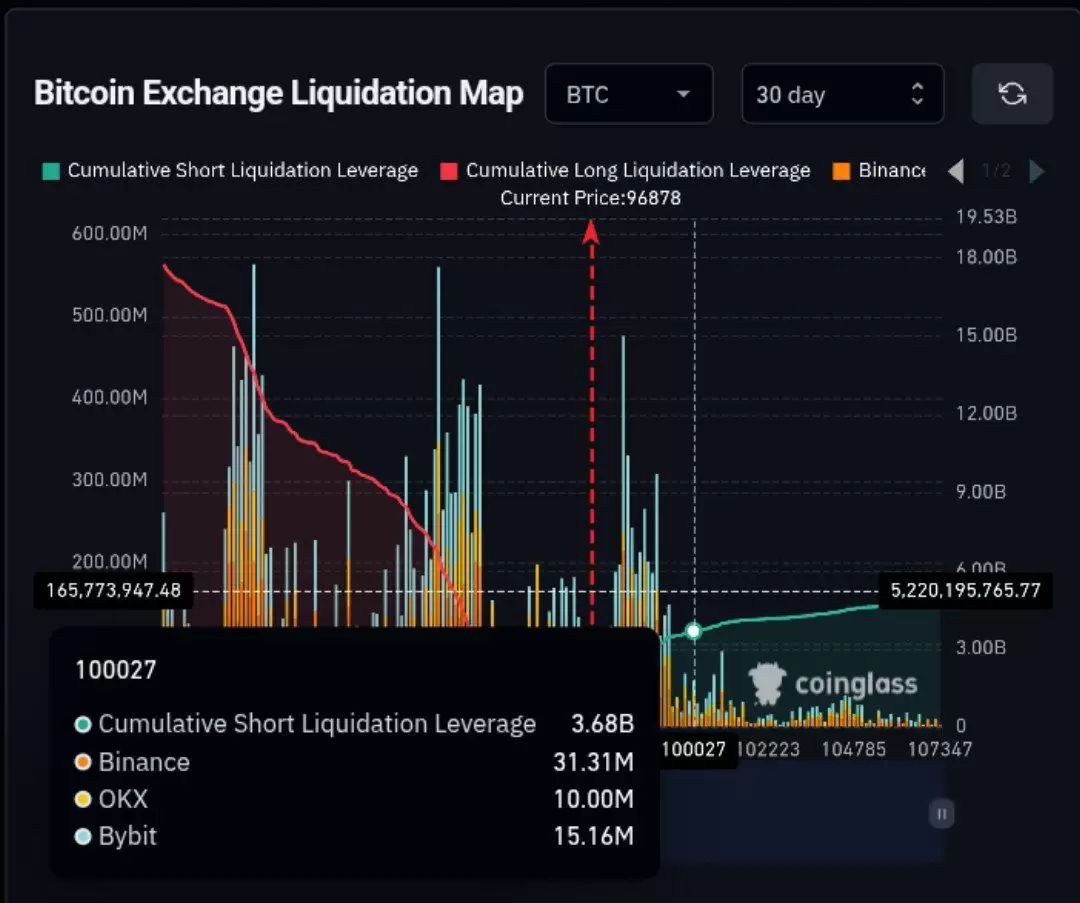The height and width of the screenshot is (903, 1080).
Task: Click the 102223 x-axis price label
Action: click(769, 749)
